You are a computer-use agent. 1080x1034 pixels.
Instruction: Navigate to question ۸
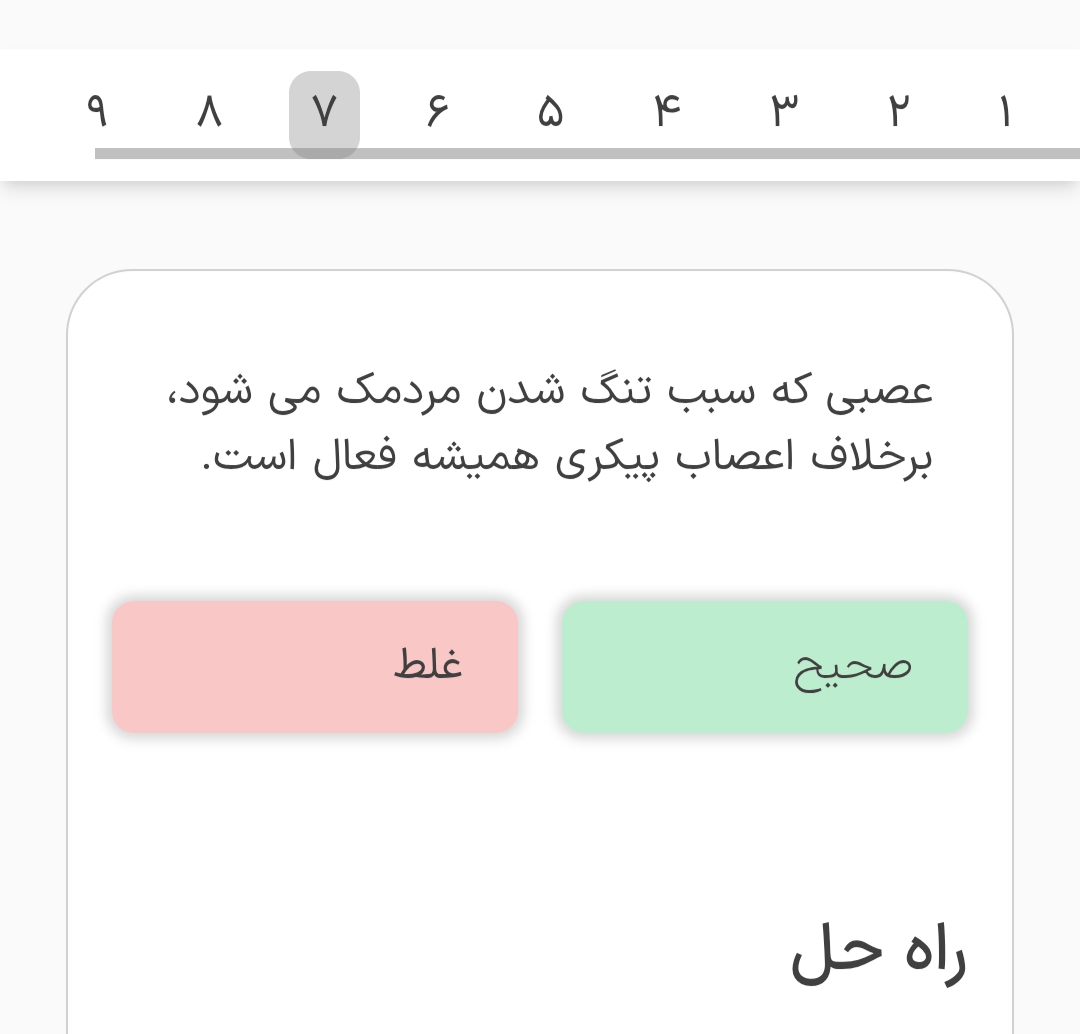[208, 112]
